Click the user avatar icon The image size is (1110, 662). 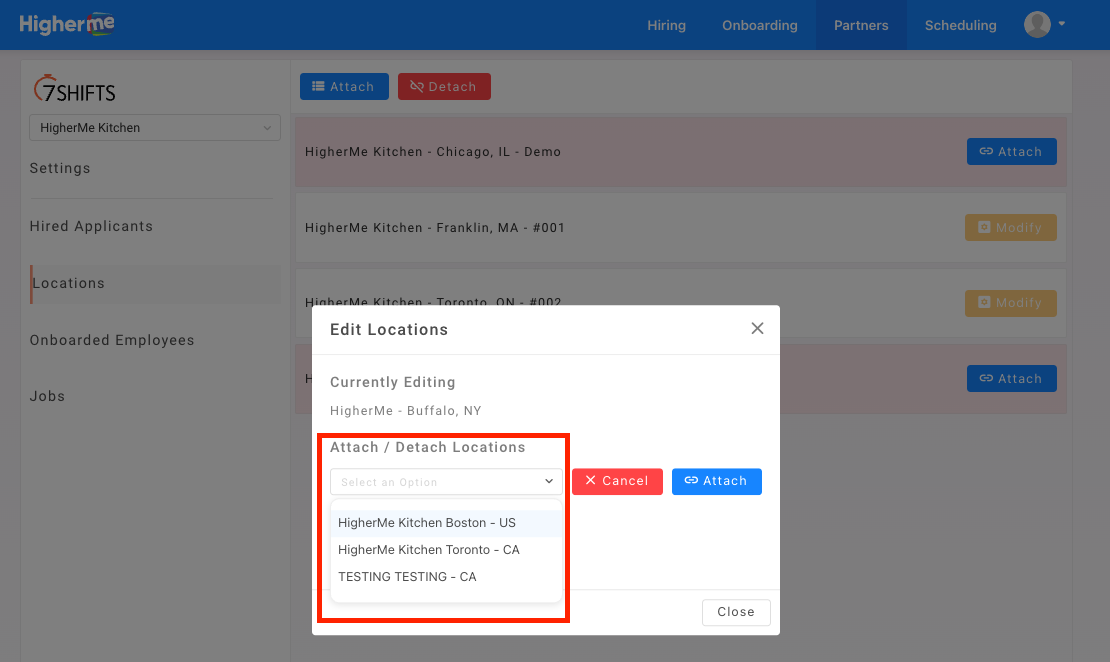tap(1037, 25)
